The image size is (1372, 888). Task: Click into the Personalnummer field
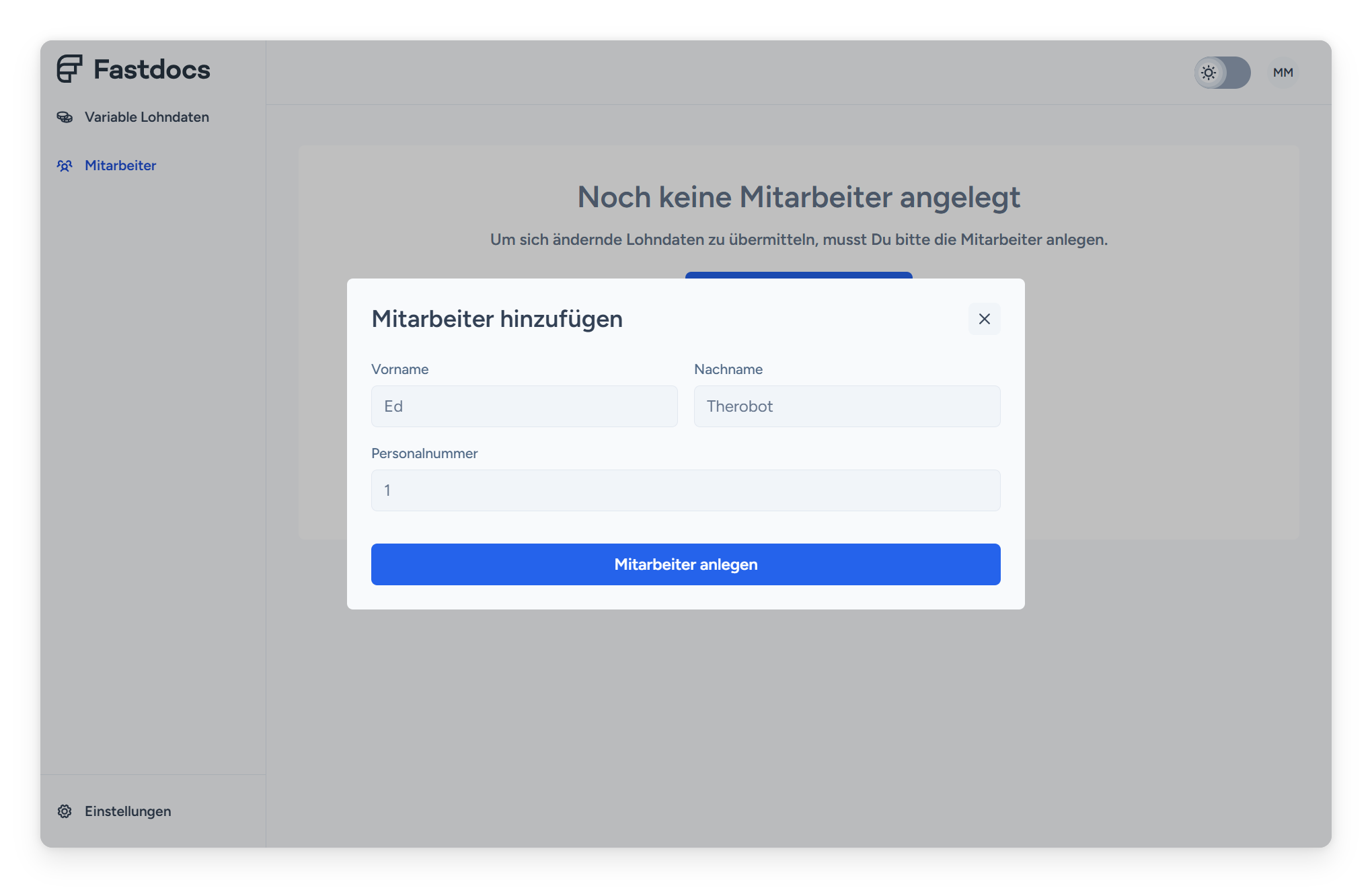(x=685, y=490)
